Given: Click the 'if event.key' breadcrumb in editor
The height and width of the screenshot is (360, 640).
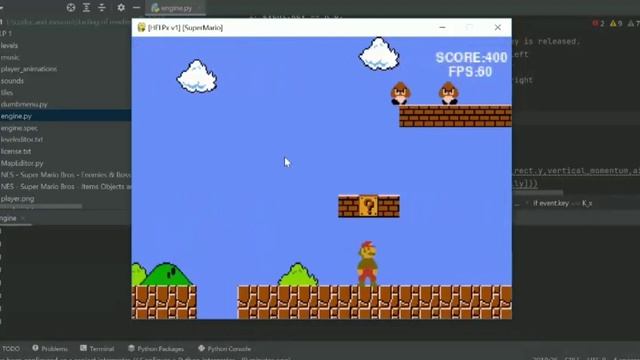Looking at the screenshot, I should point(562,203).
